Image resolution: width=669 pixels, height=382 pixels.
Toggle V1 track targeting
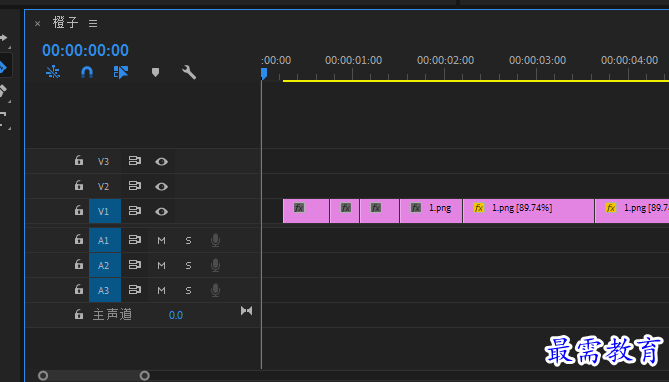105,211
